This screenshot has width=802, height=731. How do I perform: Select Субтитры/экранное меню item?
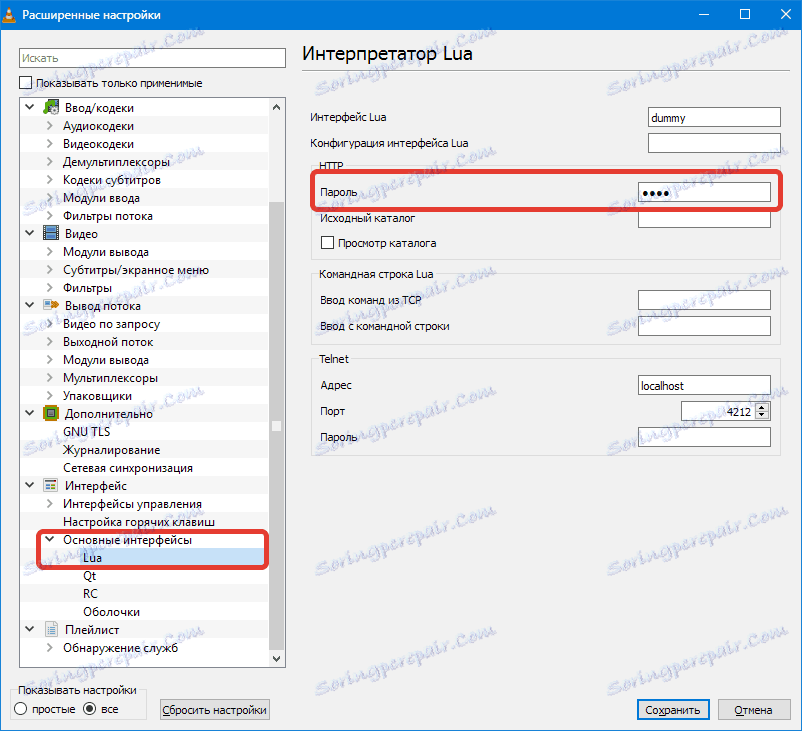(x=136, y=270)
